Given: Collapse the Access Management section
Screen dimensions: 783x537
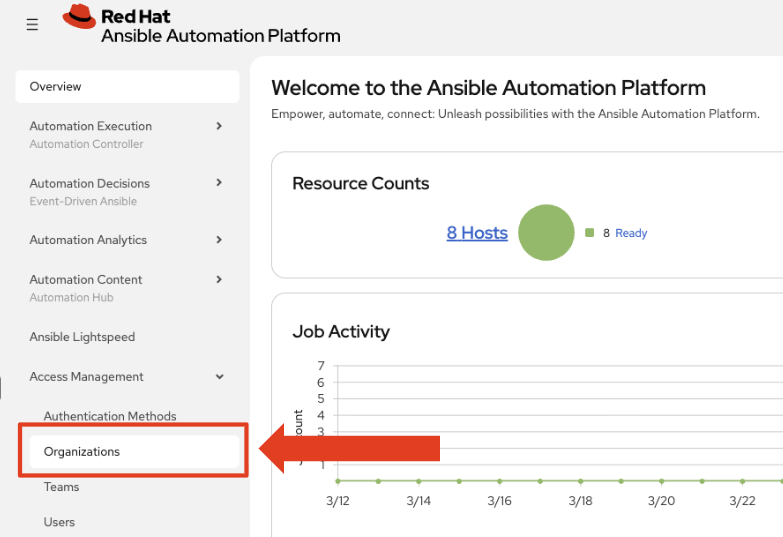Looking at the screenshot, I should (219, 377).
